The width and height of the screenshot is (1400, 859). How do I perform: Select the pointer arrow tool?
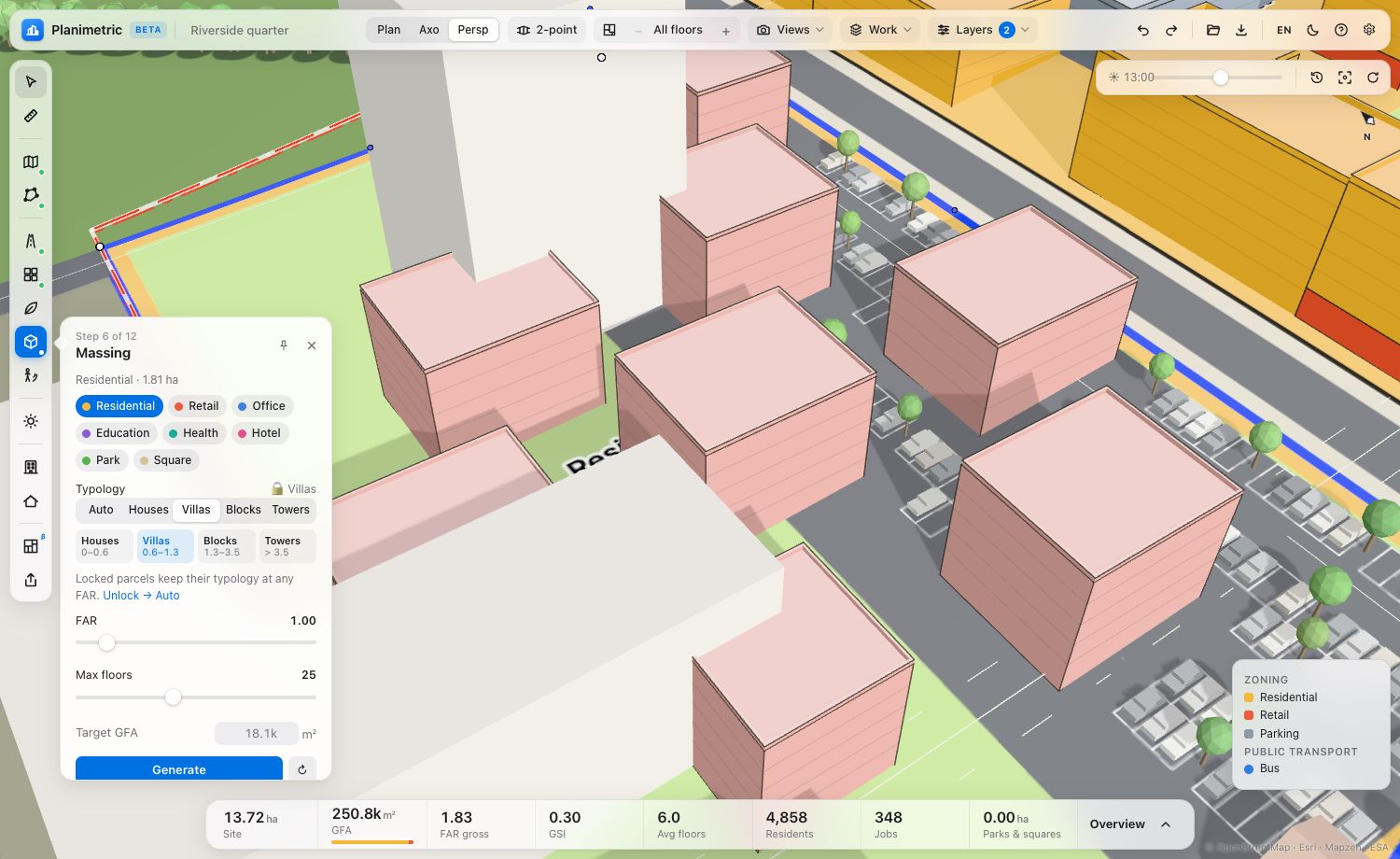tap(31, 82)
